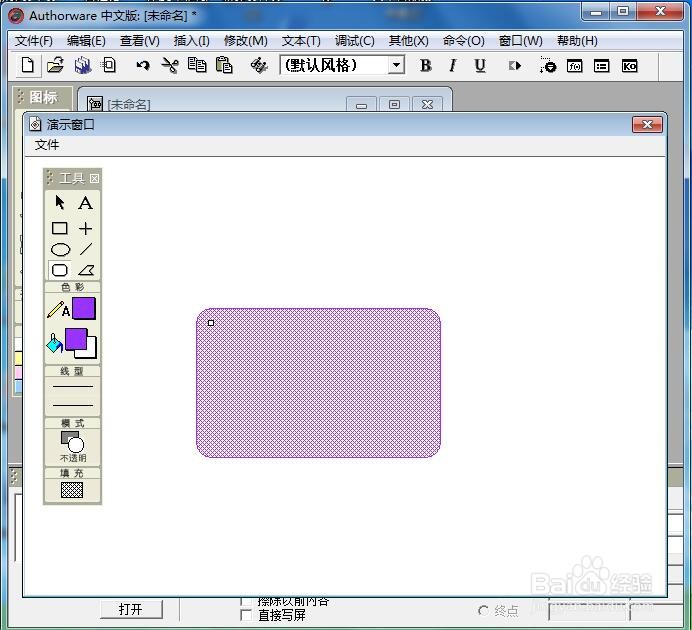Apply italic formatting
The width and height of the screenshot is (692, 630).
[x=452, y=66]
